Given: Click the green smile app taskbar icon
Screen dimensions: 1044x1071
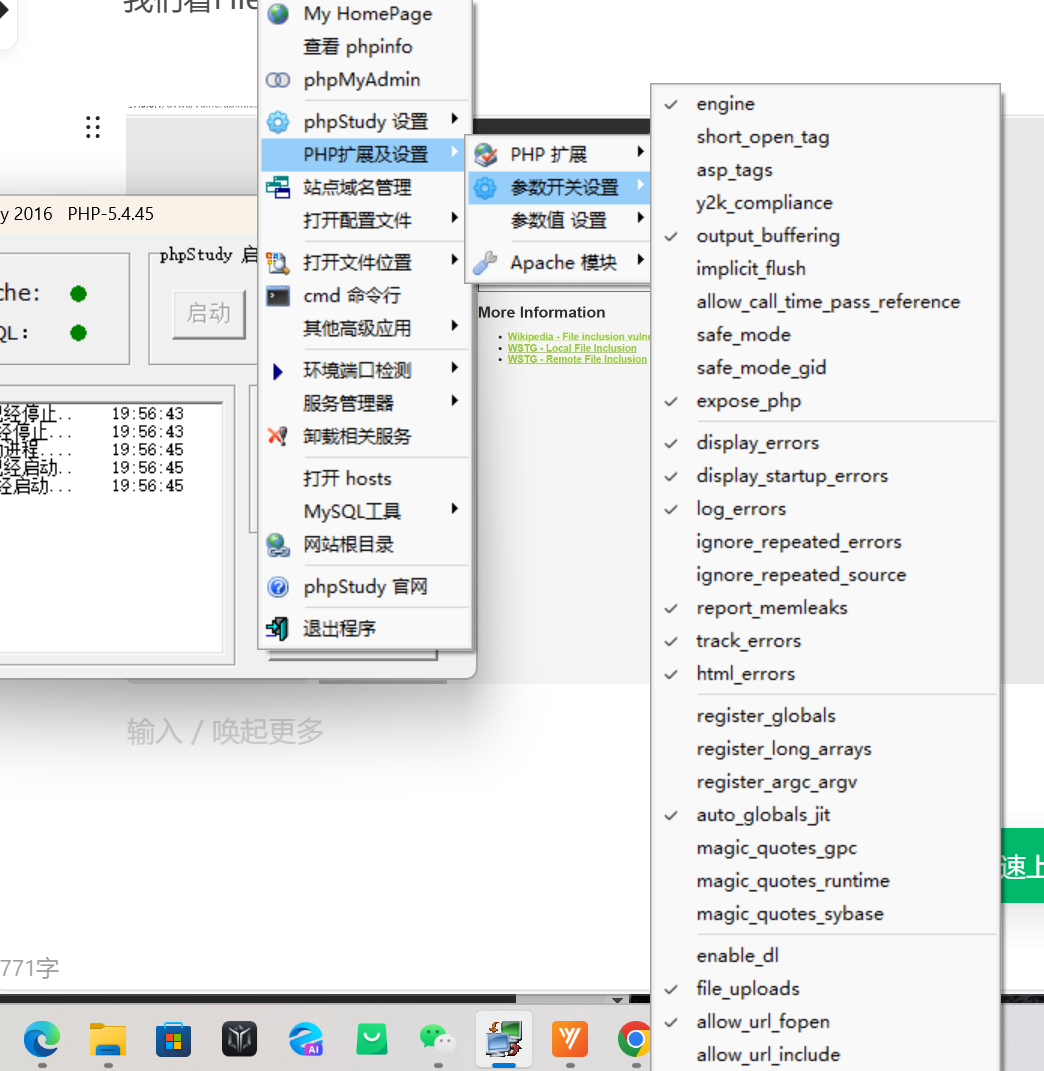Looking at the screenshot, I should 372,1040.
